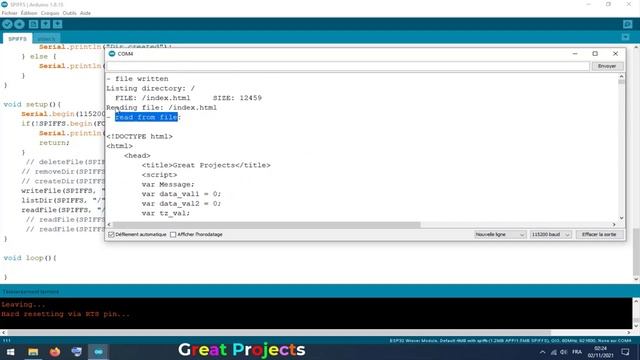The height and width of the screenshot is (360, 640).
Task: Open the Croquis menu
Action: (x=50, y=13)
